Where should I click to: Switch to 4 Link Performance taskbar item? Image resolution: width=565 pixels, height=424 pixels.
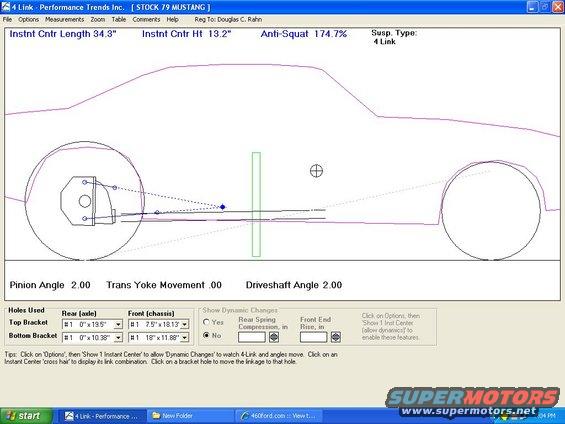tap(102, 416)
